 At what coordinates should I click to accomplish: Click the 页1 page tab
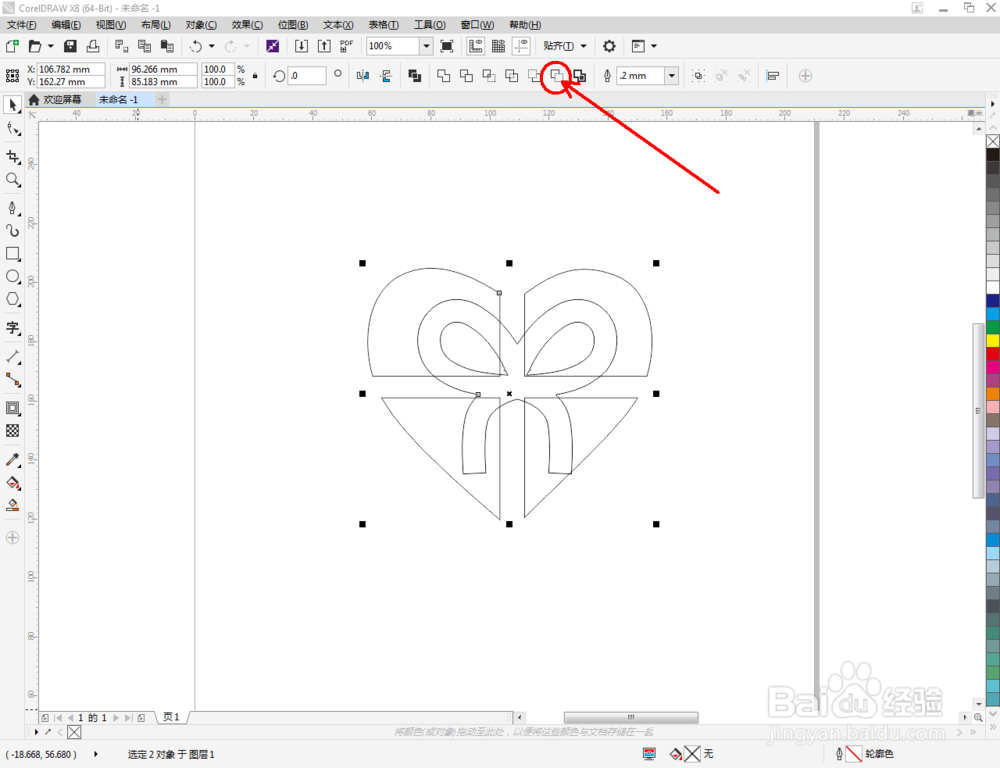[x=172, y=717]
